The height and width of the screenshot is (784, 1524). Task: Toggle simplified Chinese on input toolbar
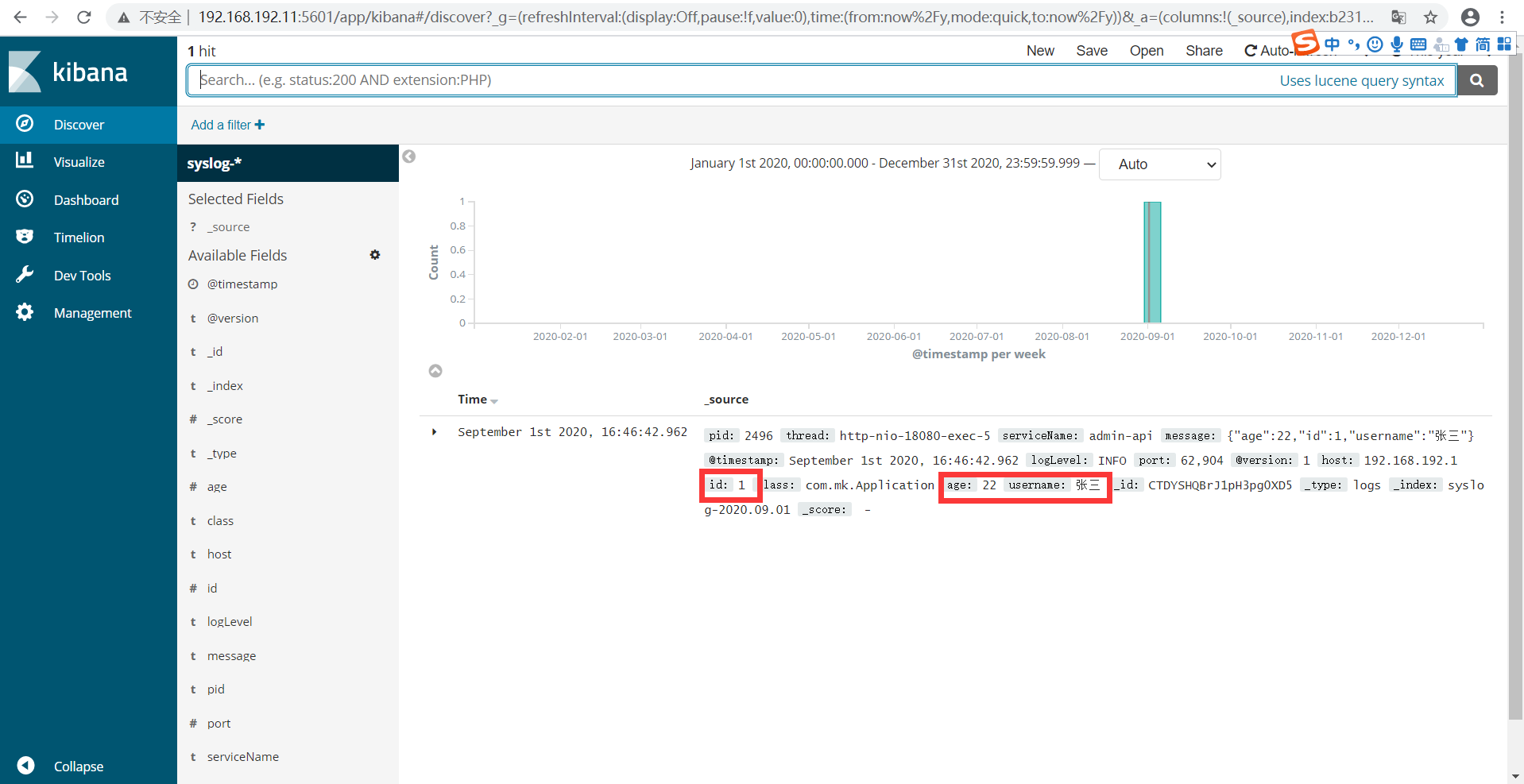[x=1483, y=44]
